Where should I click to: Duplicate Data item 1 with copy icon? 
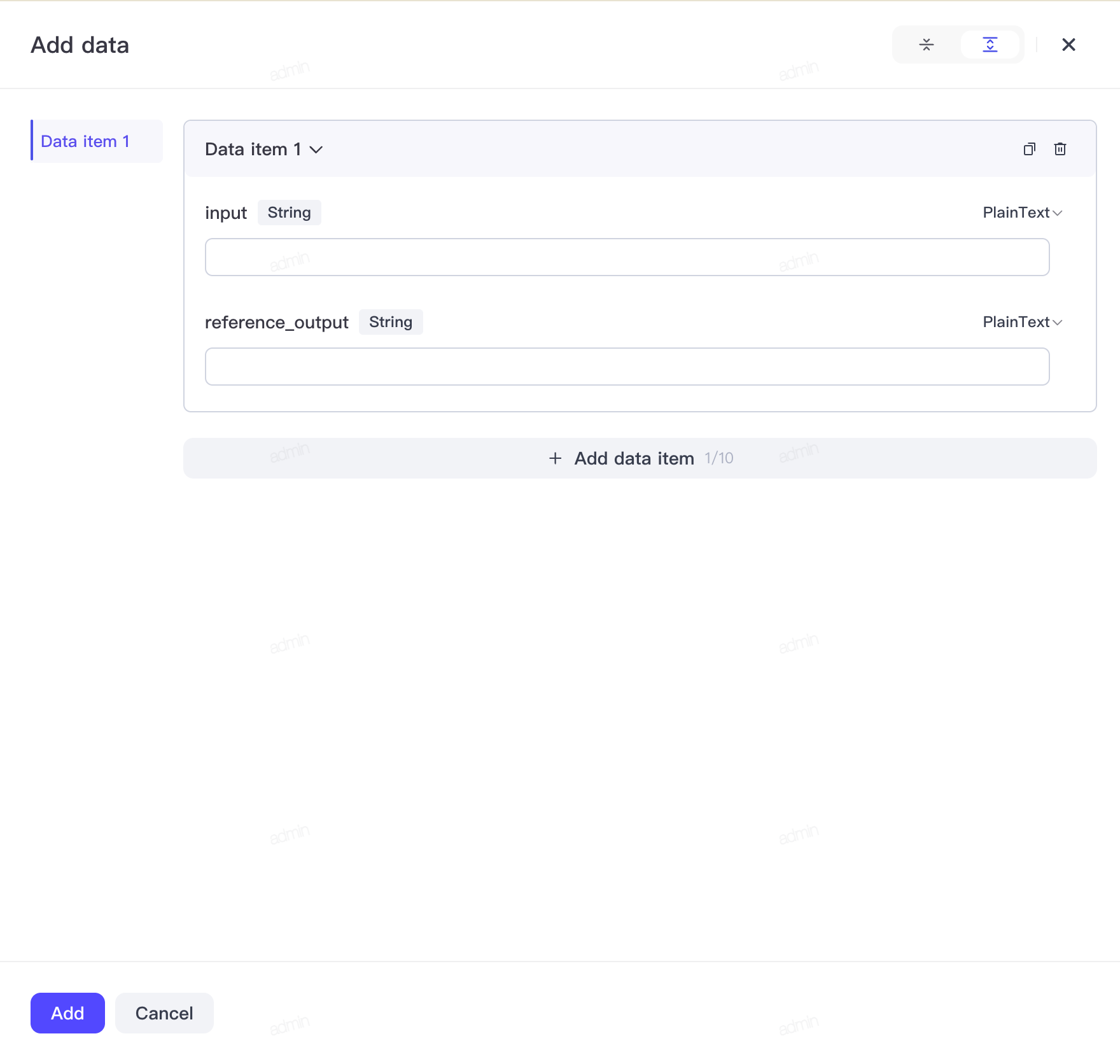click(x=1029, y=149)
